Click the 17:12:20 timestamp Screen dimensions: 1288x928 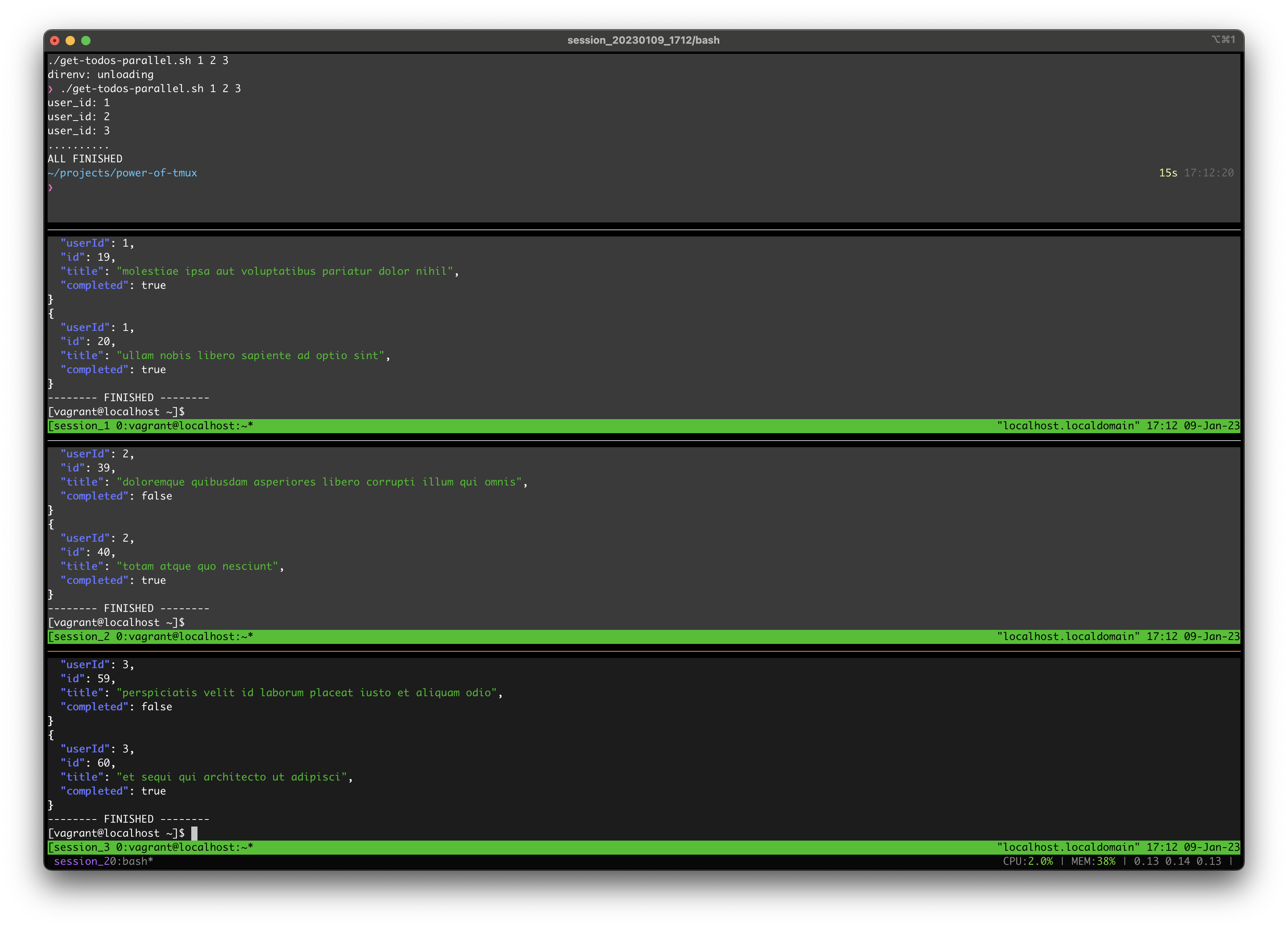click(1208, 172)
